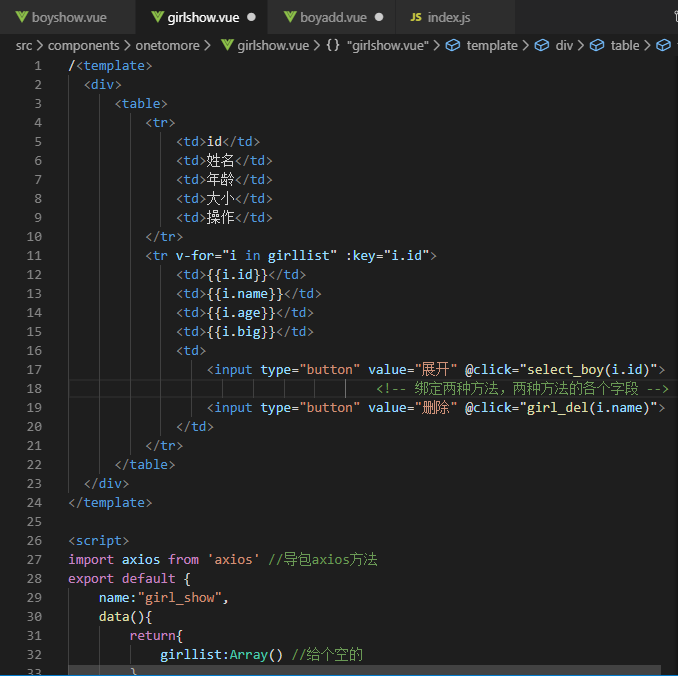Click the Vue icon in the breadcrumb path
Screen dimensions: 678x676
click(x=227, y=45)
